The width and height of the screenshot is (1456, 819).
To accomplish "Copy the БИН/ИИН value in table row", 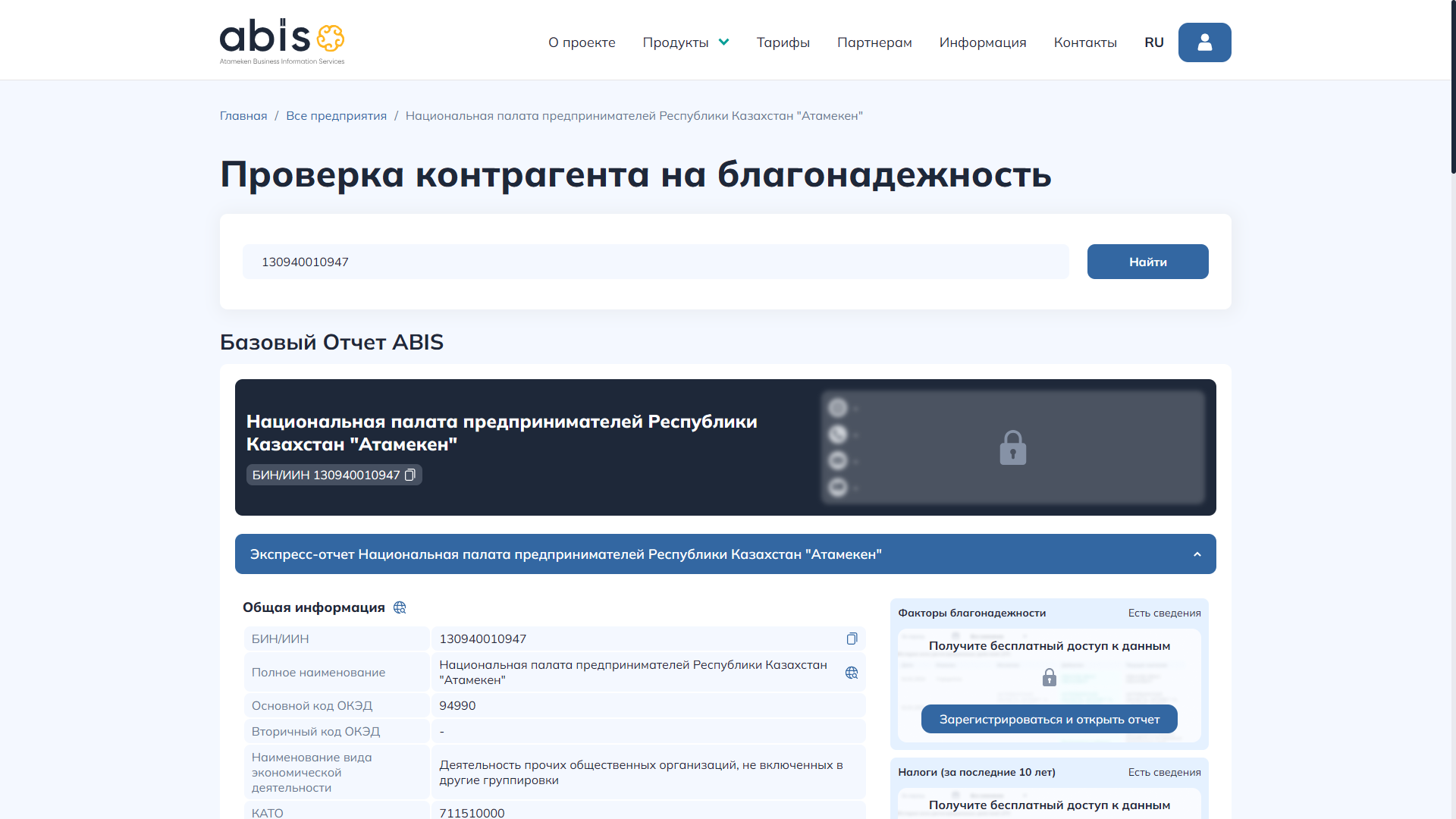I will point(852,639).
